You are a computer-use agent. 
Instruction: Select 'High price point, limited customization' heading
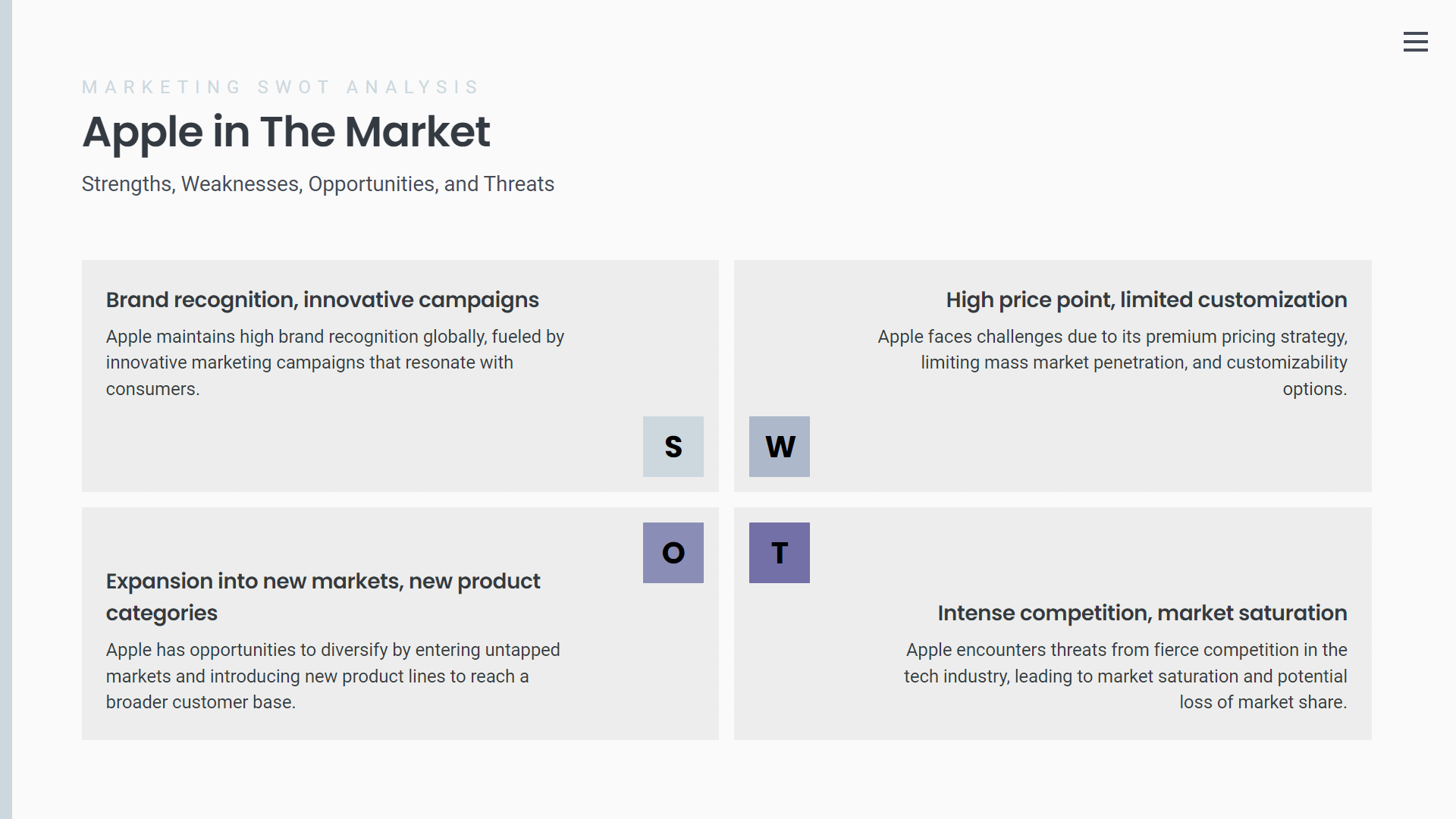click(x=1146, y=300)
